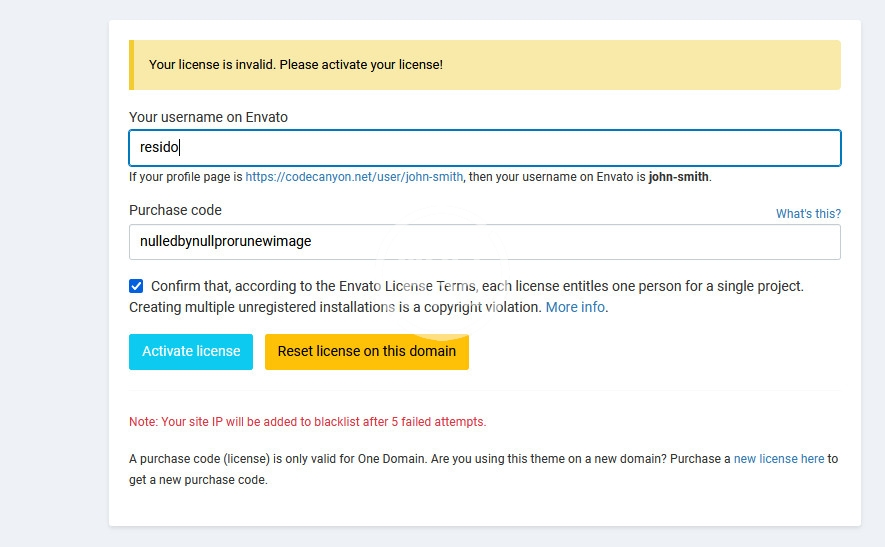Click the red blacklist note text

307,422
